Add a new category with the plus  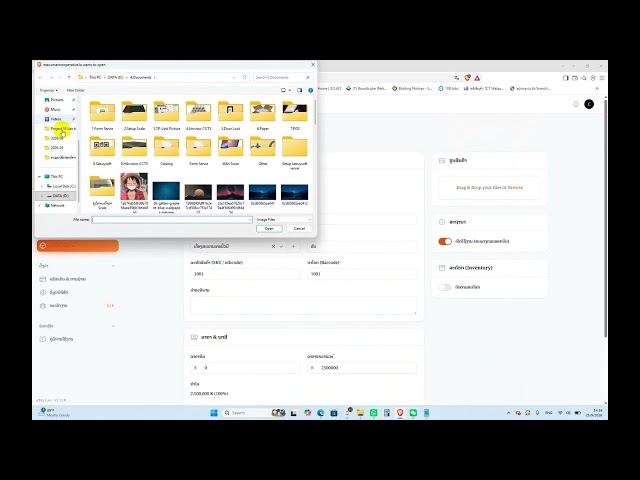tap(293, 247)
